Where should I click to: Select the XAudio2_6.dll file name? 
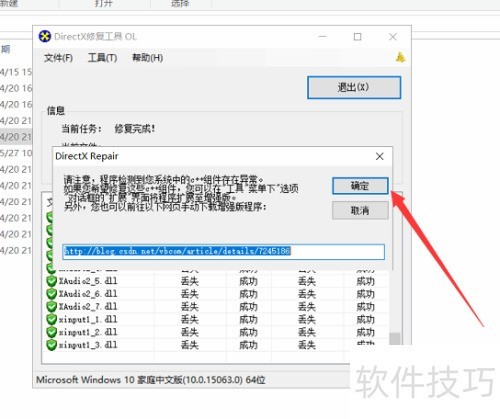pos(88,294)
